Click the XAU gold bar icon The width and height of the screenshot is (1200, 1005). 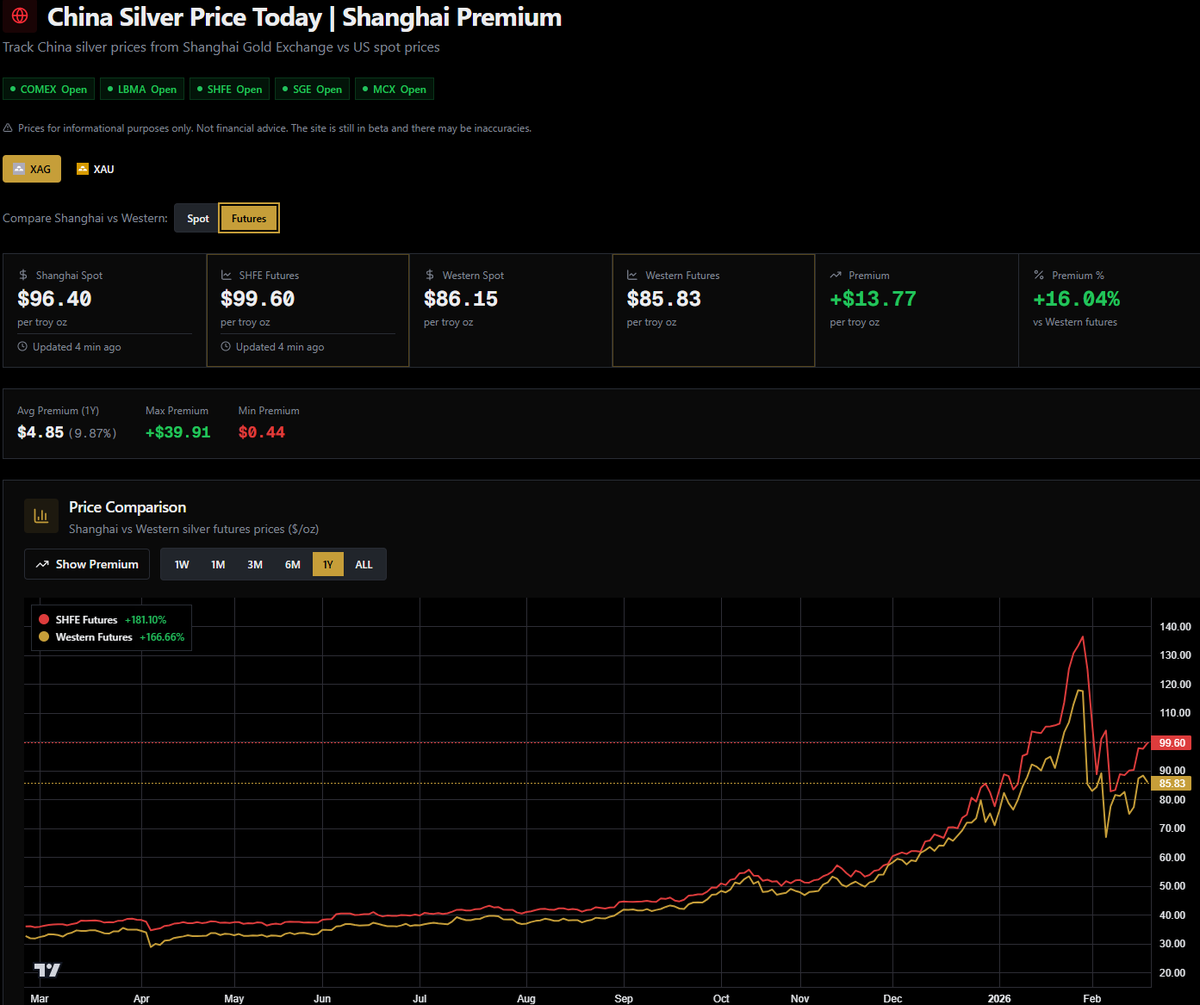83,169
